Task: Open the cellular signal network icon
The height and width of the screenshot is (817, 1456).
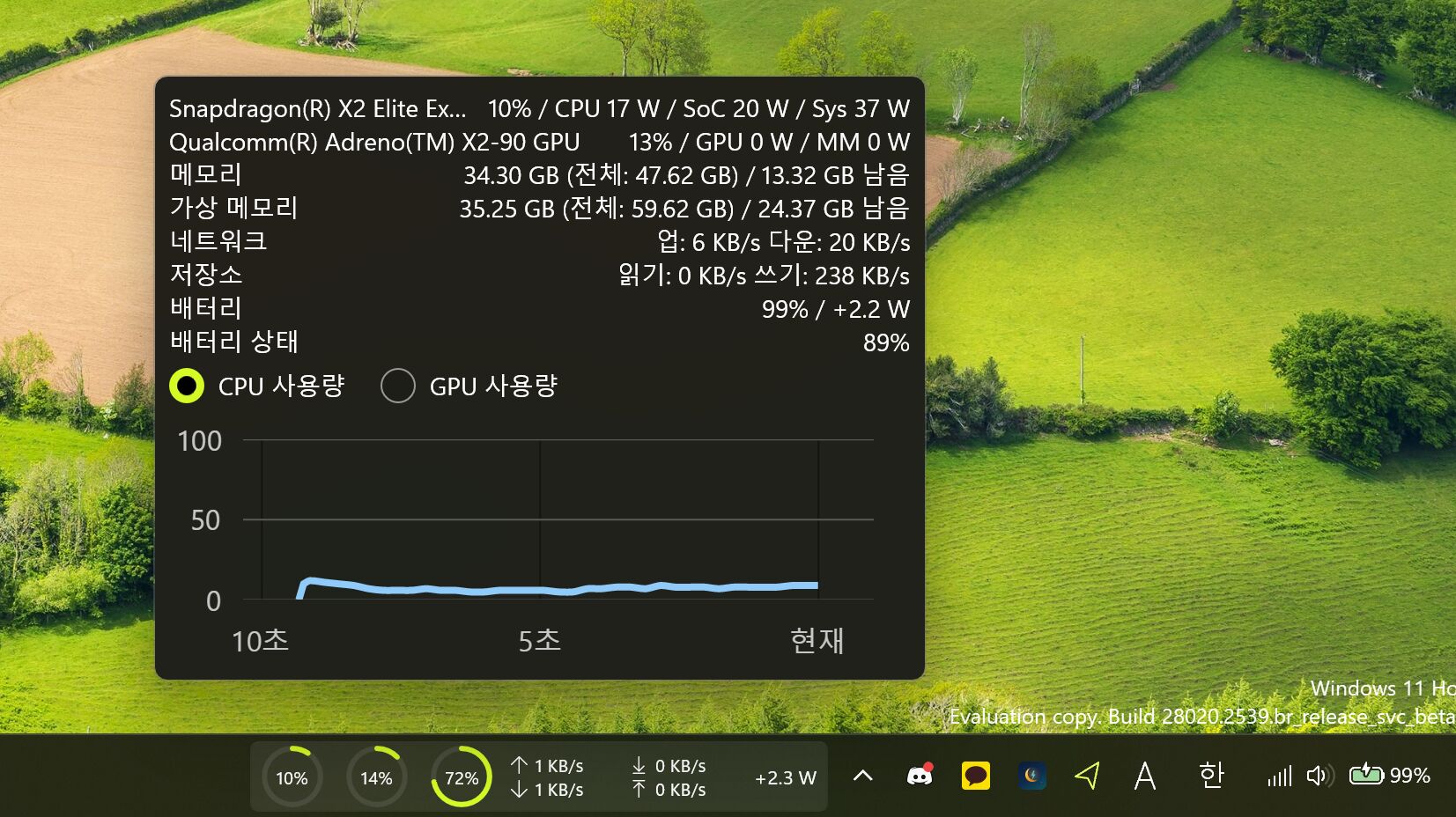Action: coord(1280,777)
